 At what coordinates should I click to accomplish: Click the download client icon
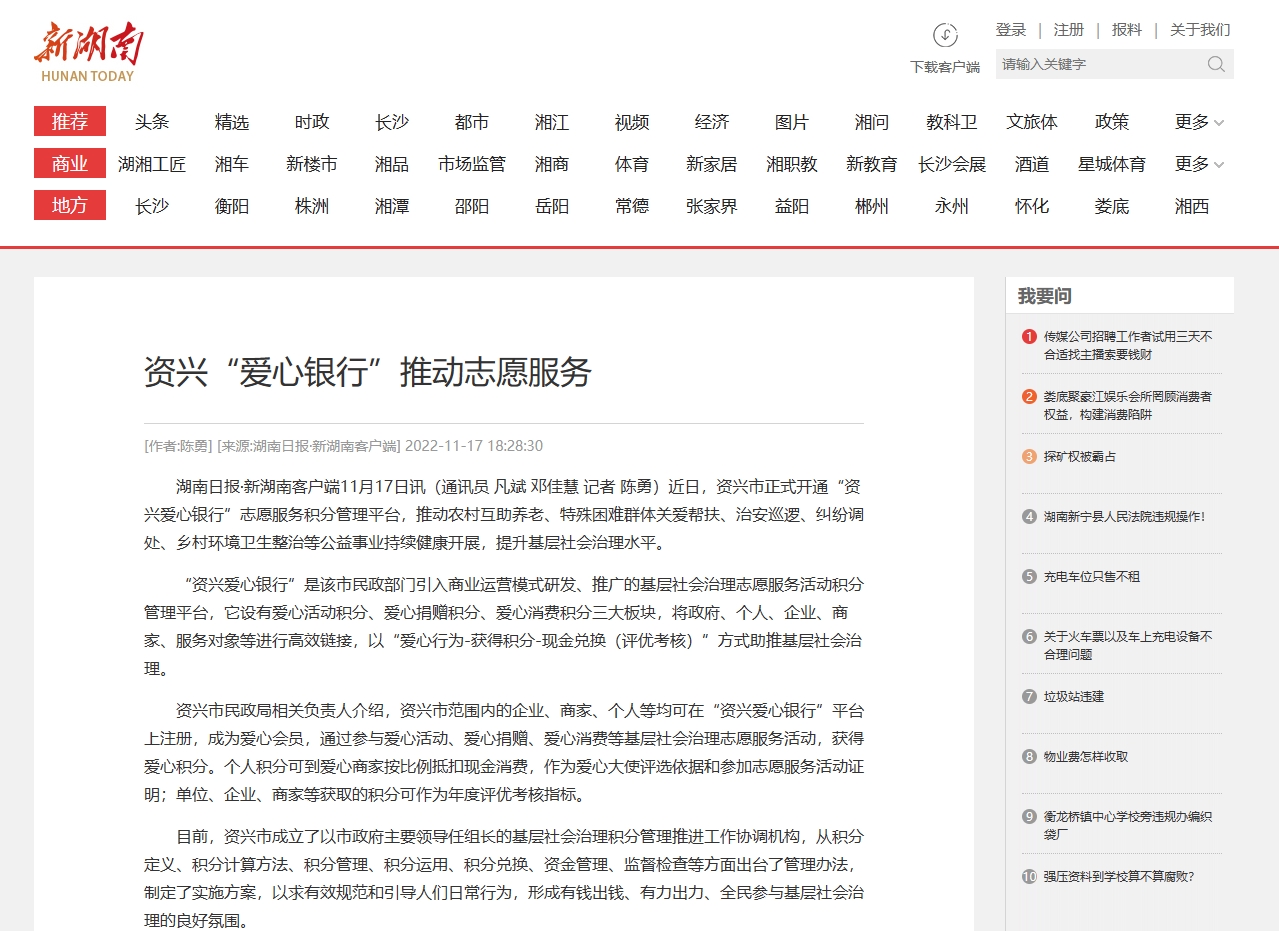pos(945,35)
